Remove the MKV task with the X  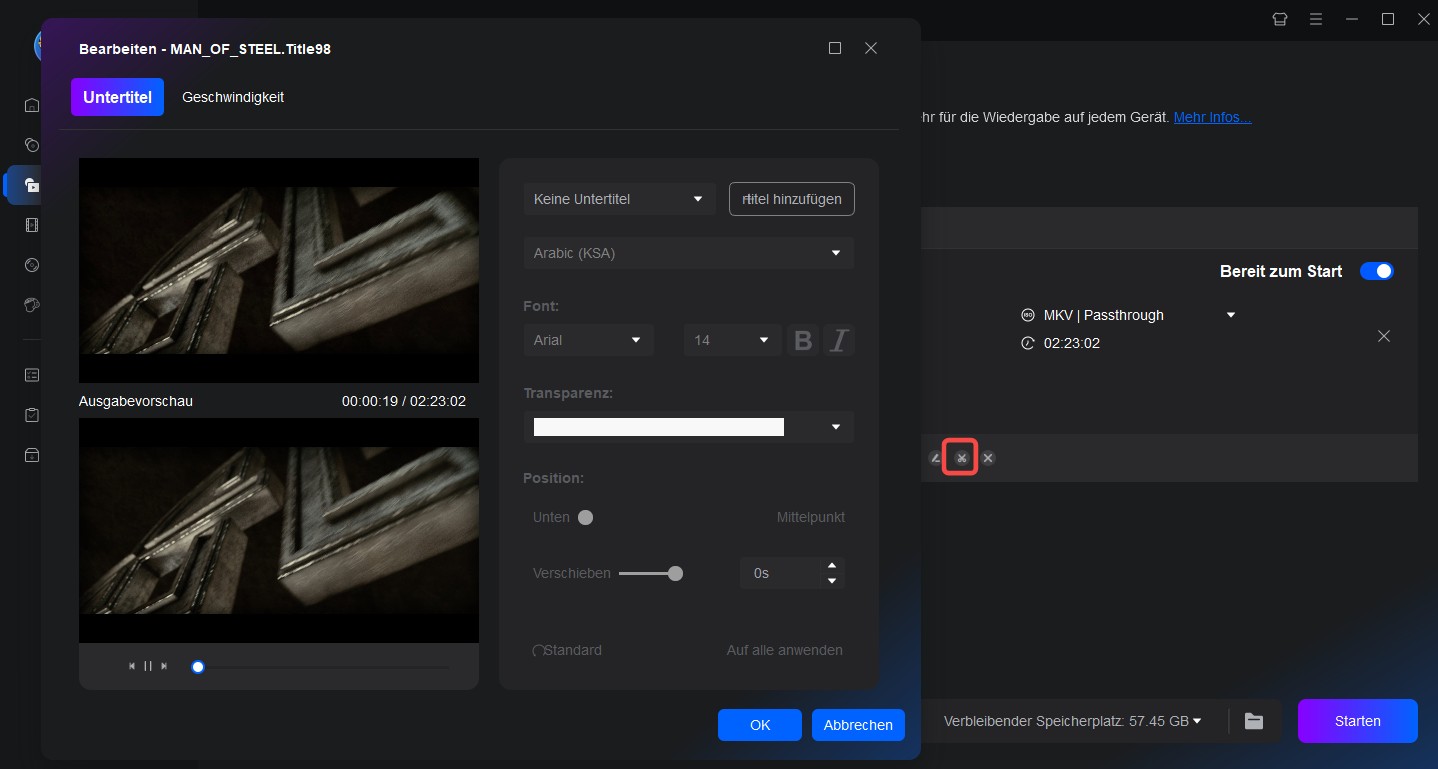[x=1384, y=336]
